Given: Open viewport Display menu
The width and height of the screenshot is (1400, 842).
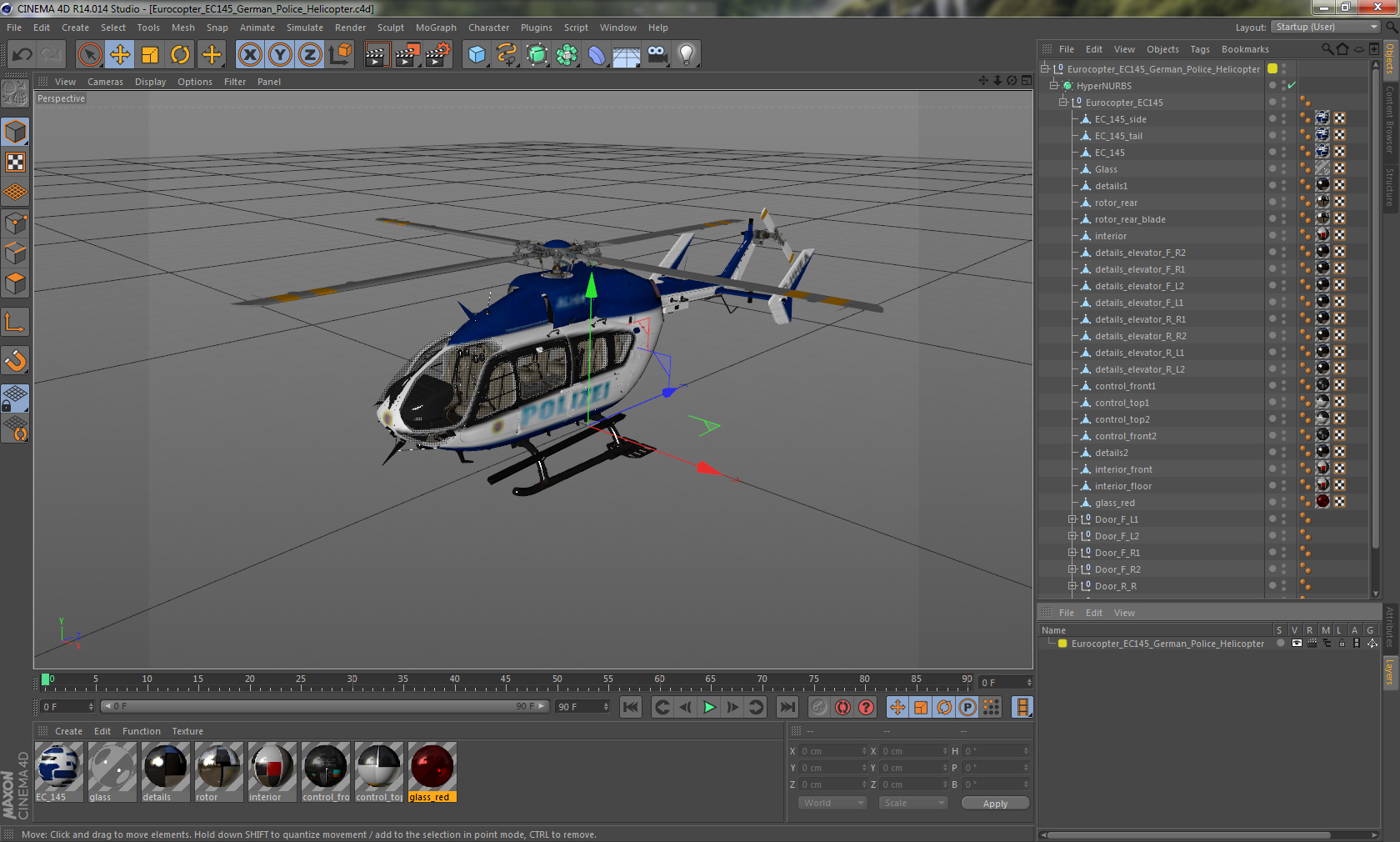Looking at the screenshot, I should [x=150, y=82].
